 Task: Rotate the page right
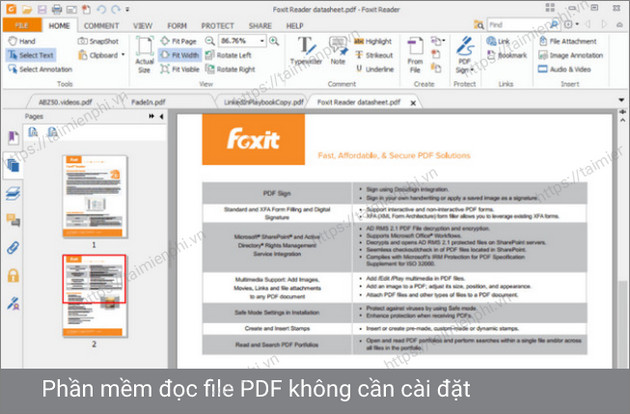(x=230, y=69)
